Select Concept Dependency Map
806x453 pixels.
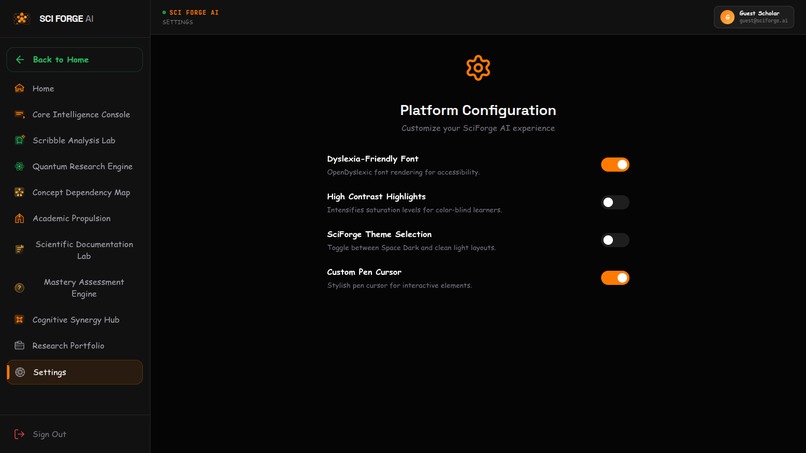pyautogui.click(x=75, y=192)
